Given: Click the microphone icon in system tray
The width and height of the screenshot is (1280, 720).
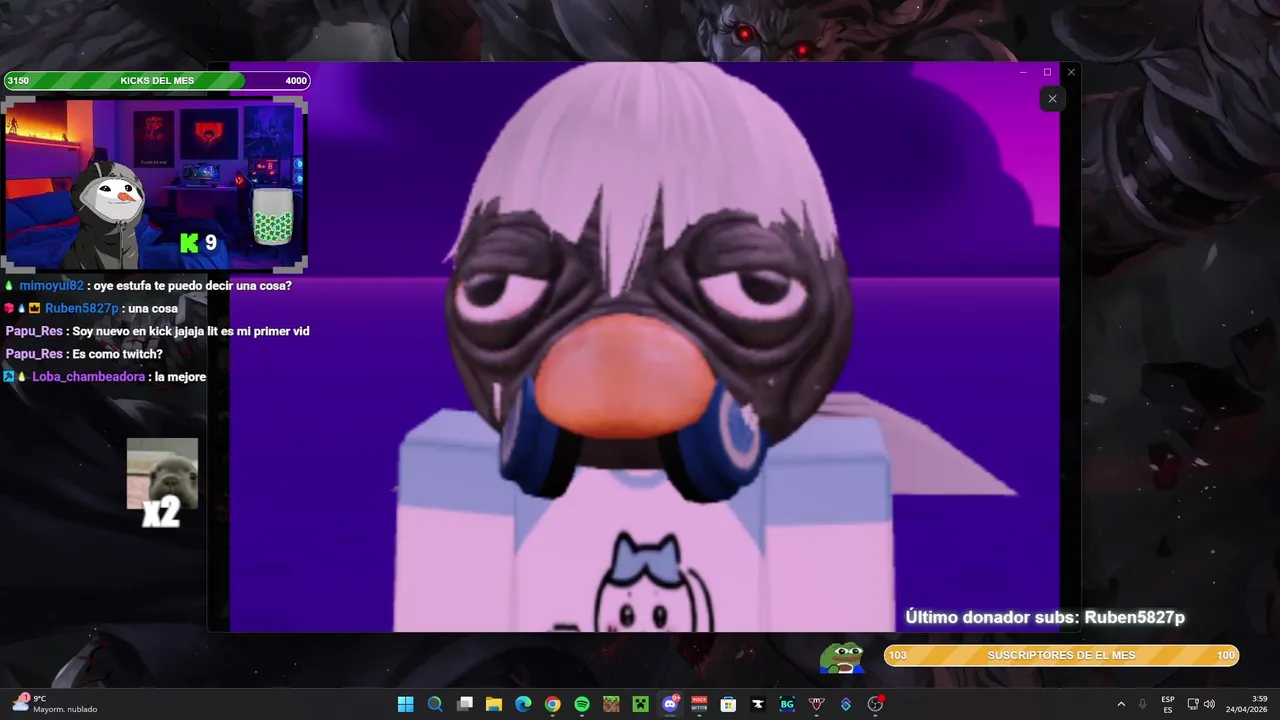Looking at the screenshot, I should pyautogui.click(x=1142, y=704).
